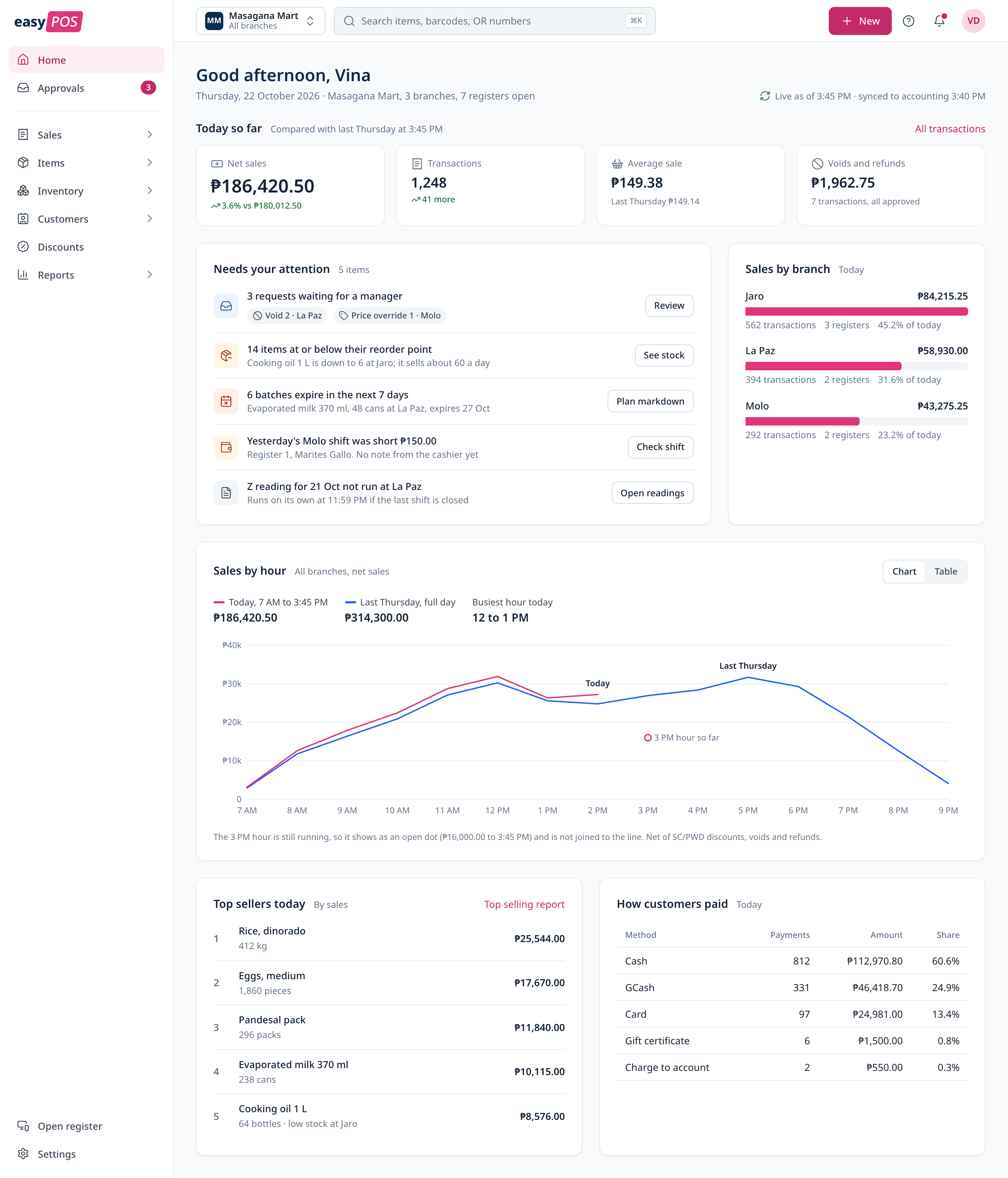The width and height of the screenshot is (1008, 1178).
Task: Click the box icon beside reorder point alert
Action: [x=226, y=355]
